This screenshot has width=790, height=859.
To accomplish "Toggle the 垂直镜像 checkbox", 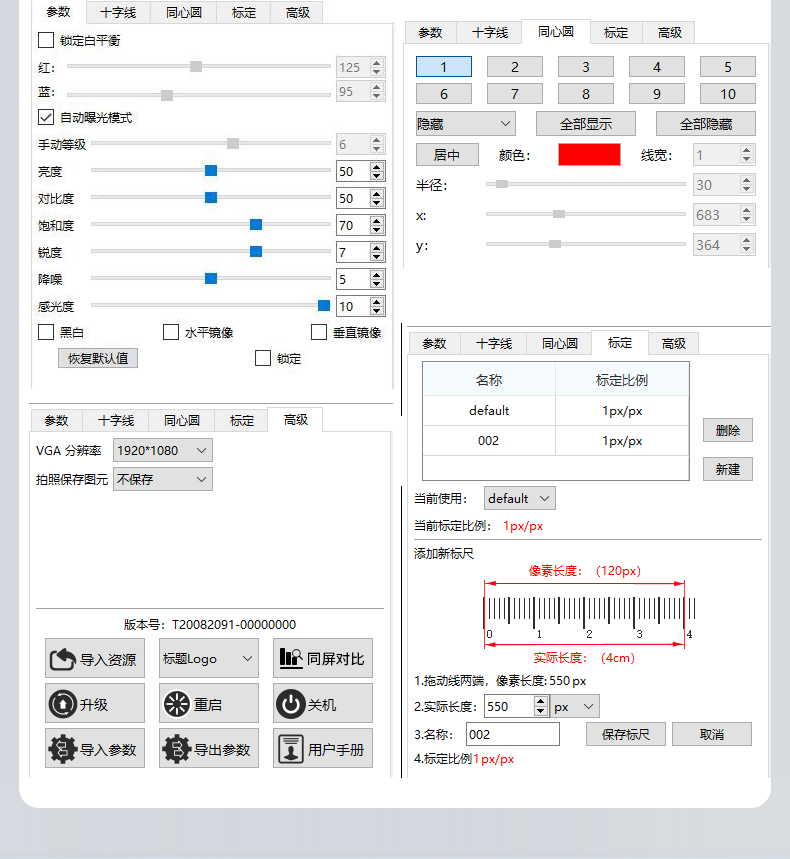I will coord(319,332).
